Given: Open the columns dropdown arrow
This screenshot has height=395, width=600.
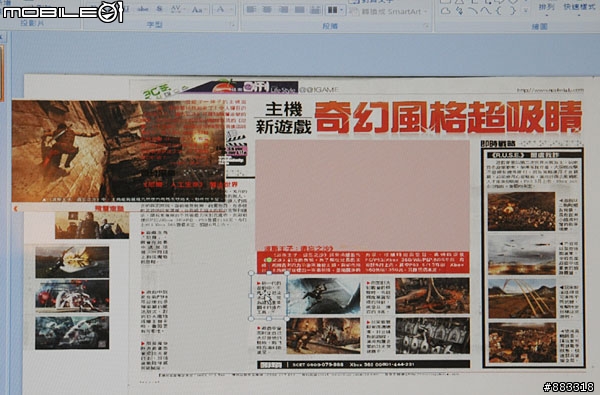Looking at the screenshot, I should 341,10.
